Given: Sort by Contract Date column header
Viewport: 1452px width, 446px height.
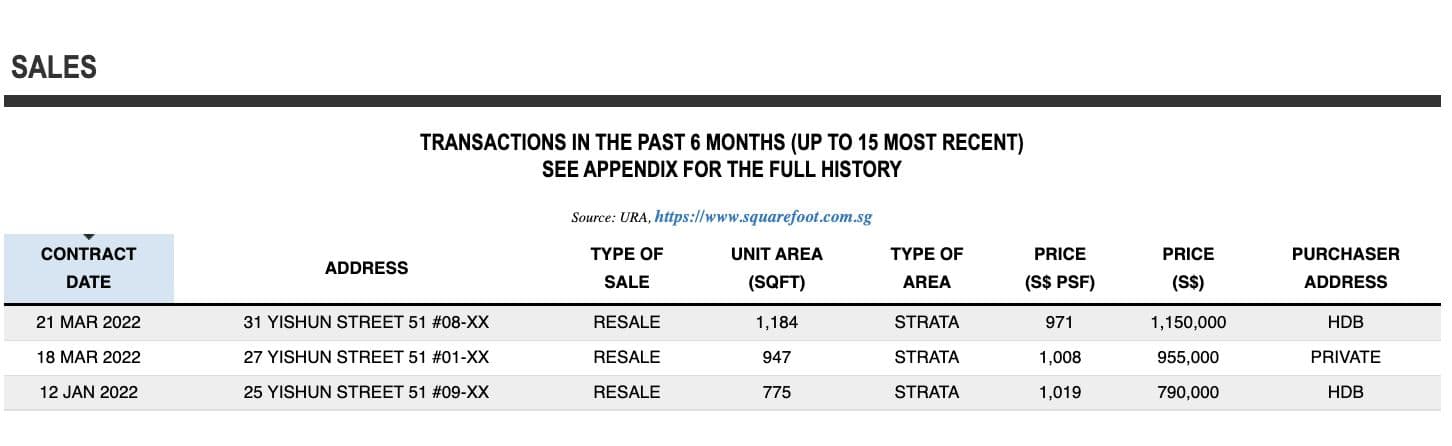Looking at the screenshot, I should [x=89, y=268].
